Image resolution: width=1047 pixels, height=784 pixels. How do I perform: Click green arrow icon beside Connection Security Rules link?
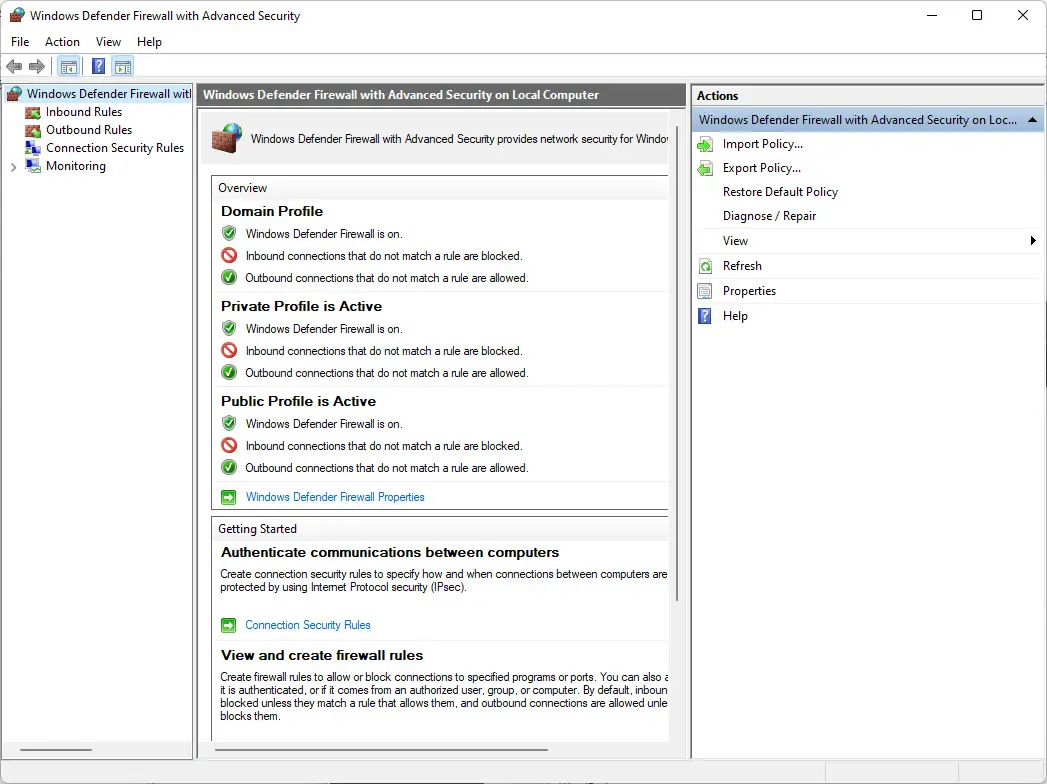(x=228, y=626)
